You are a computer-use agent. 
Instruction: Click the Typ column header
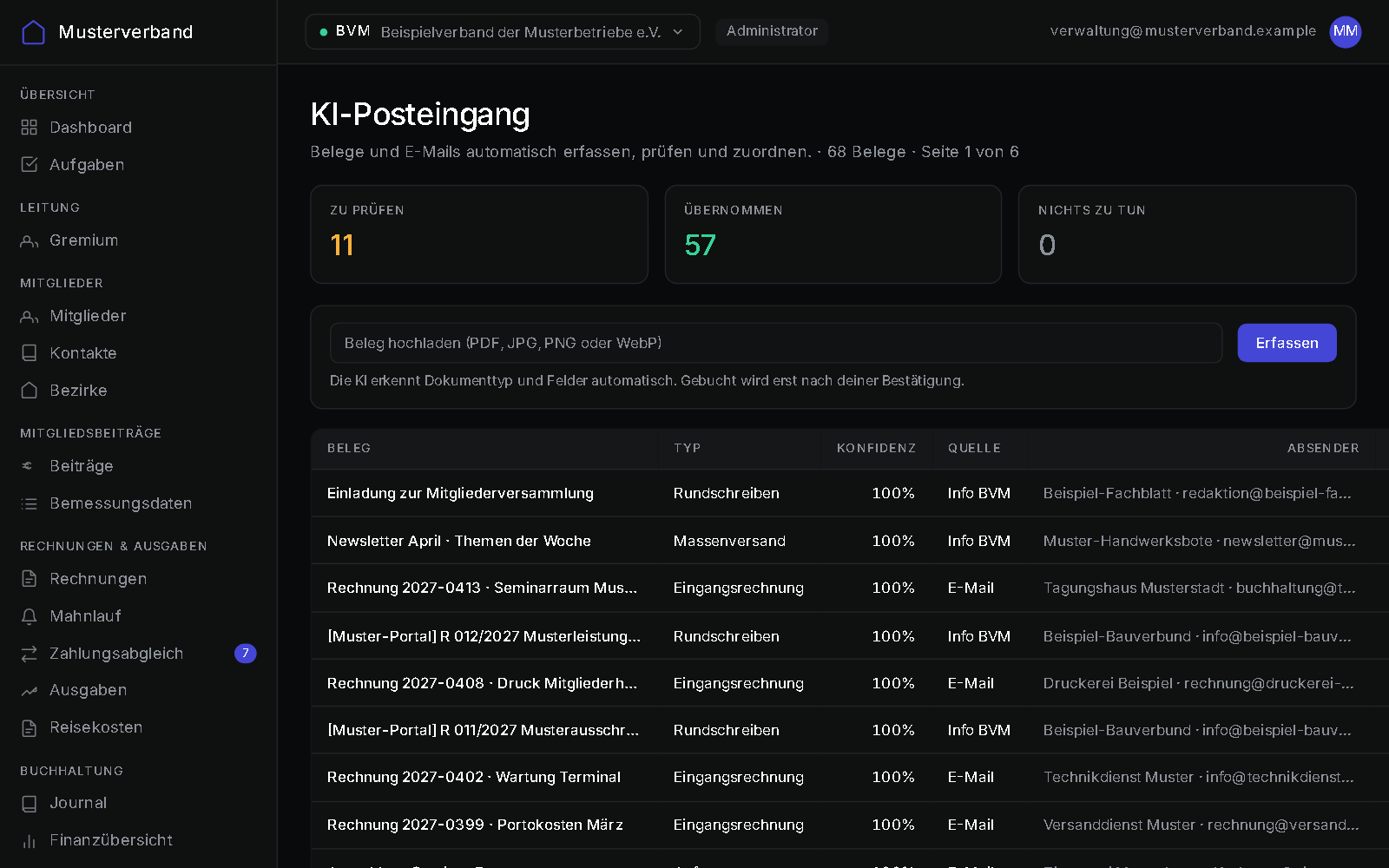(x=687, y=449)
